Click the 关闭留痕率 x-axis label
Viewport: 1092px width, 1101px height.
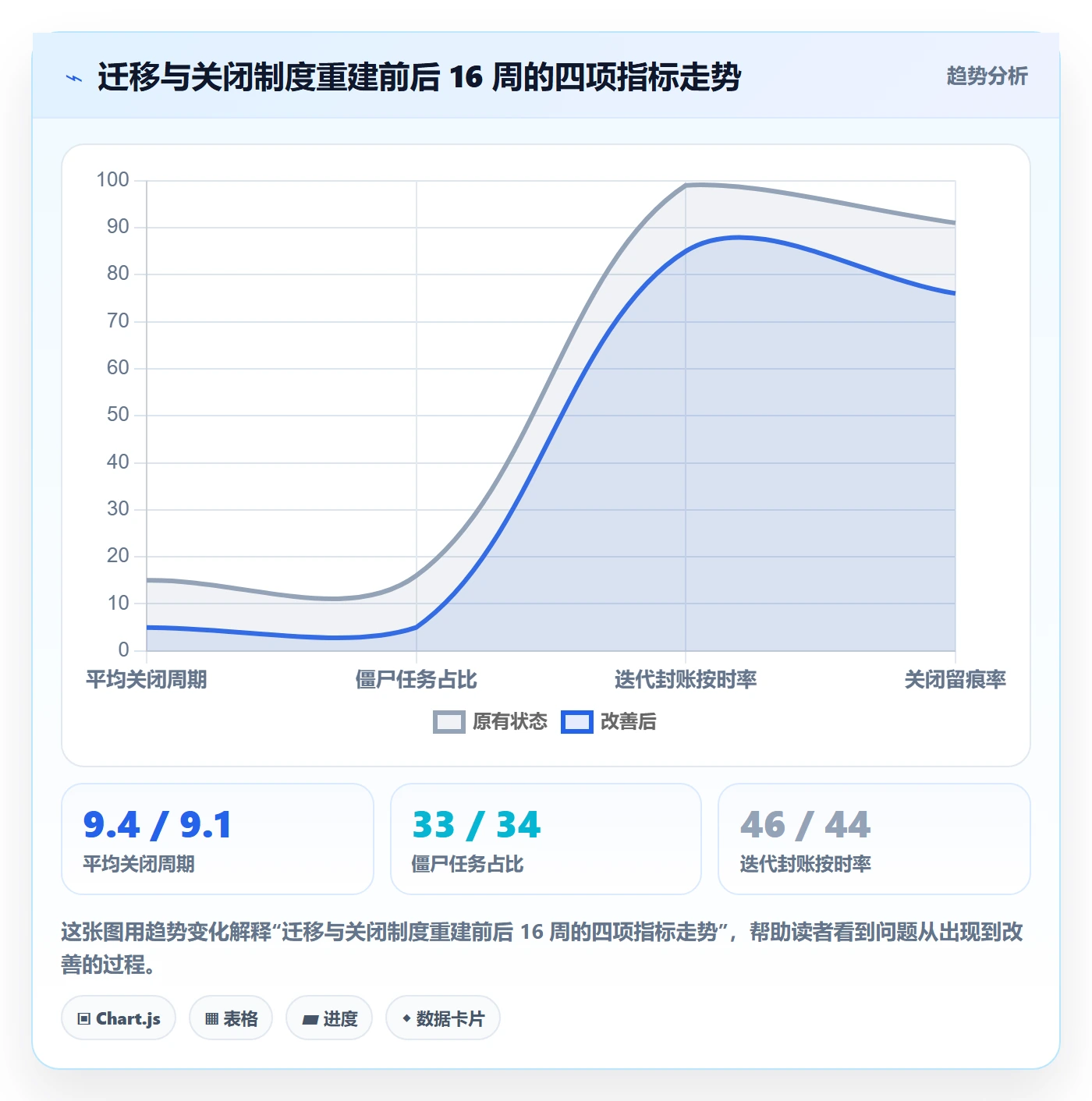[955, 680]
